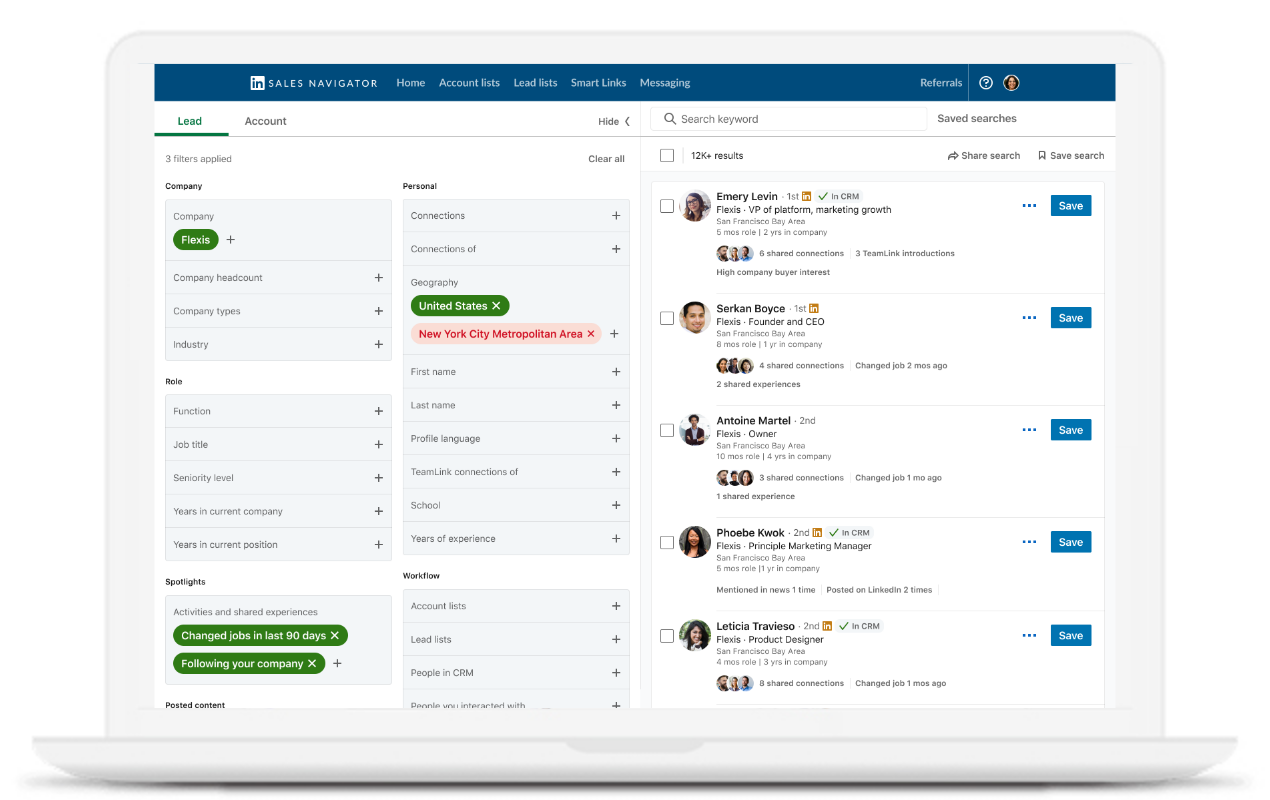Open the profile avatar menu in header

click(x=1011, y=83)
